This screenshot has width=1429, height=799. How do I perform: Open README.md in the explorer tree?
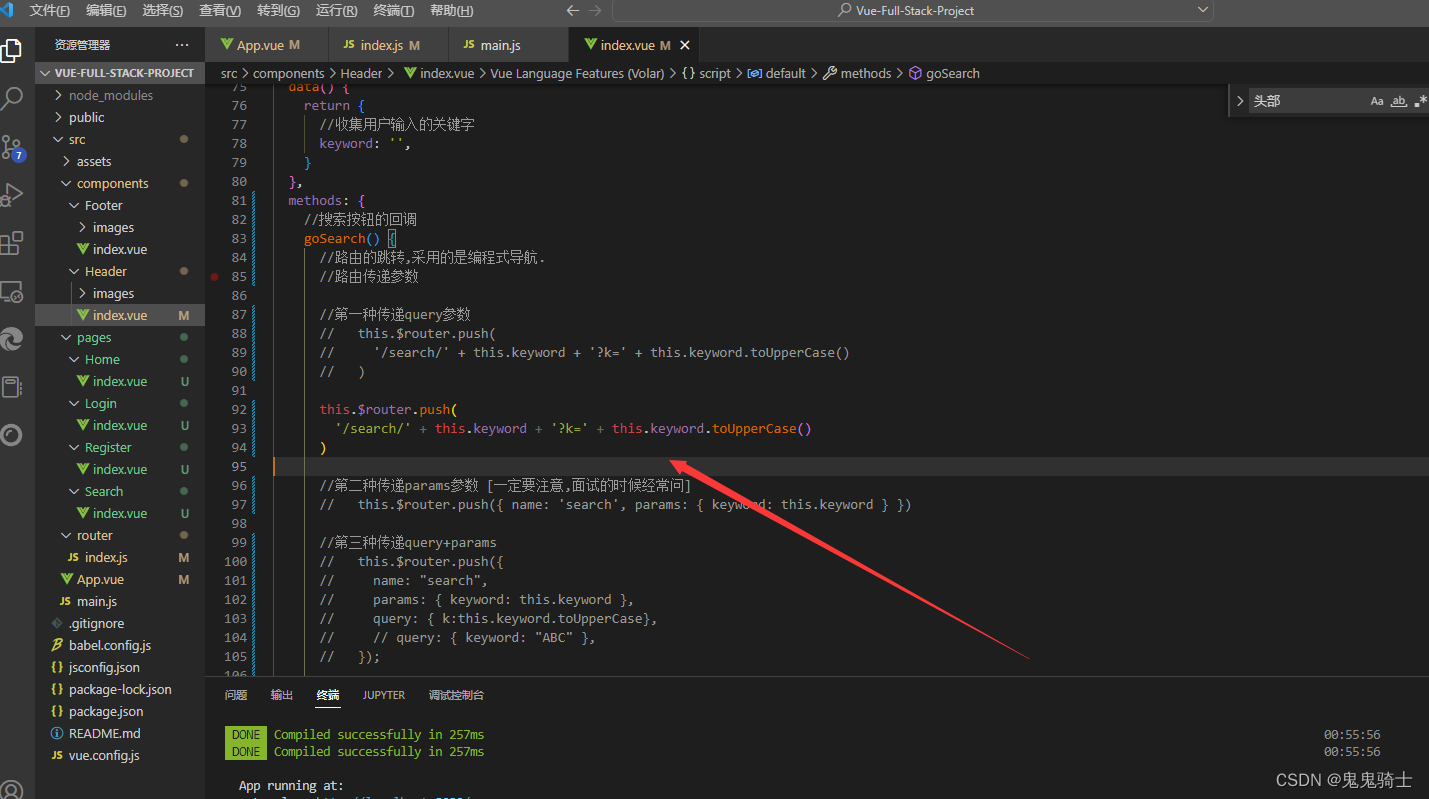pyautogui.click(x=120, y=733)
